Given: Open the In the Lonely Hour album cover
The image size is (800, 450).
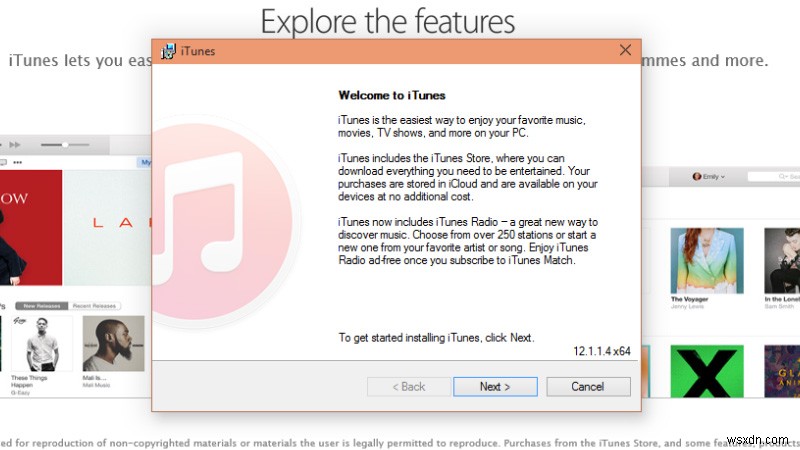Looking at the screenshot, I should (x=782, y=261).
